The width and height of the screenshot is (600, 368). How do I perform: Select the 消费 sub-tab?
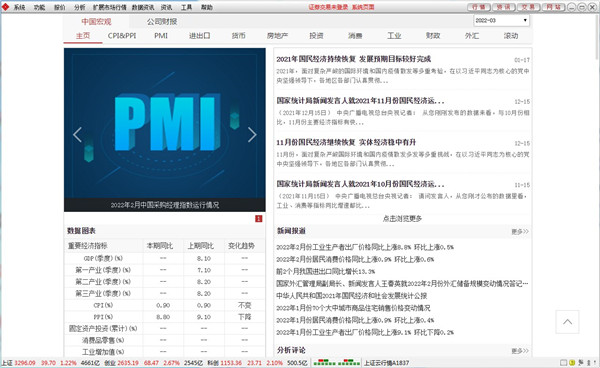coord(355,36)
